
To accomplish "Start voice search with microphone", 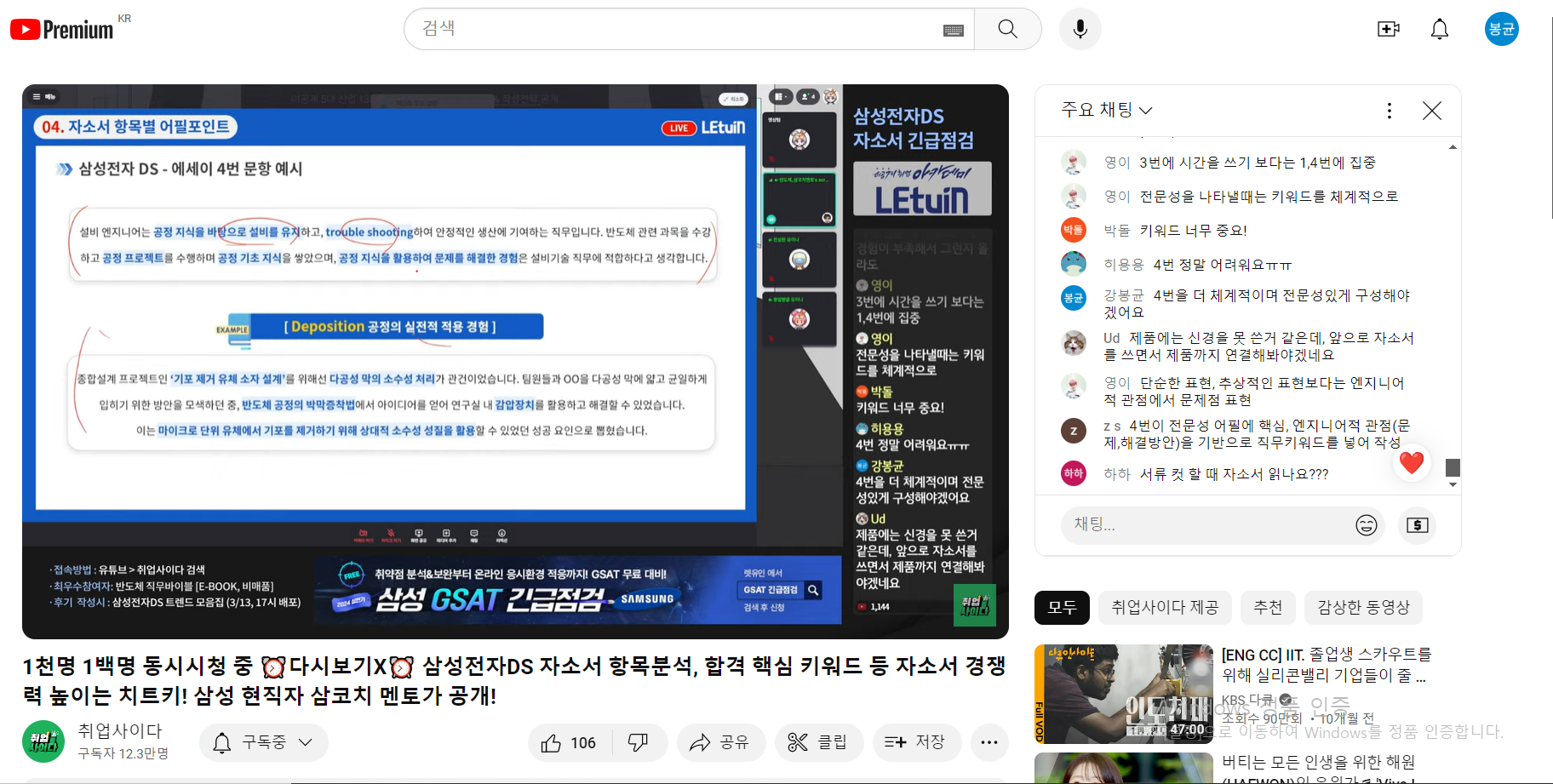I will 1080,29.
